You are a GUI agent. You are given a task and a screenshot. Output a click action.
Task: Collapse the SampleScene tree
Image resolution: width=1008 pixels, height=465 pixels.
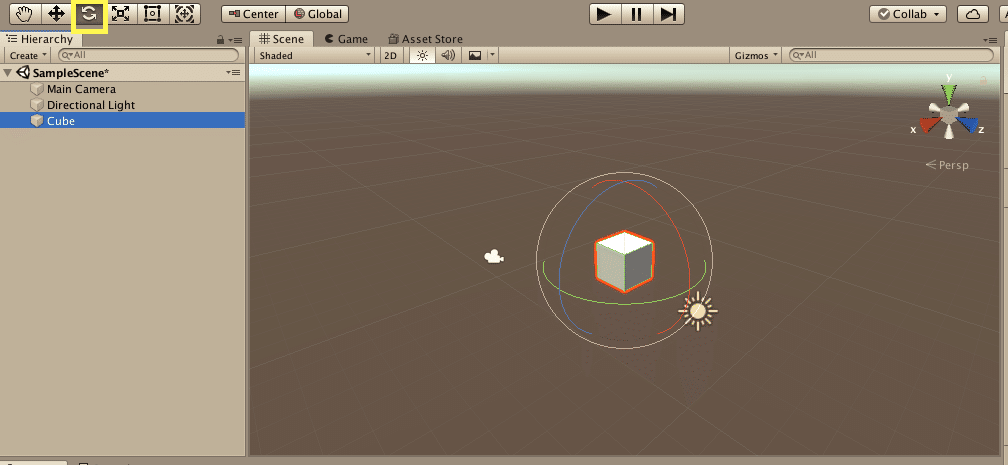pos(8,73)
